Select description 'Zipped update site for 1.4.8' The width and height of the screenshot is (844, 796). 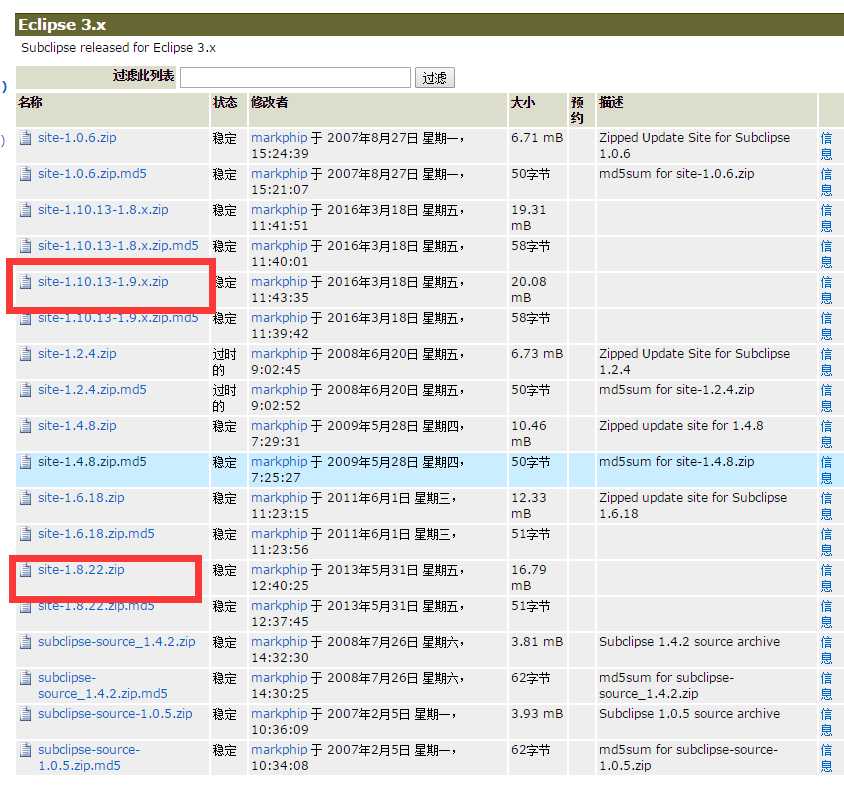click(x=681, y=426)
